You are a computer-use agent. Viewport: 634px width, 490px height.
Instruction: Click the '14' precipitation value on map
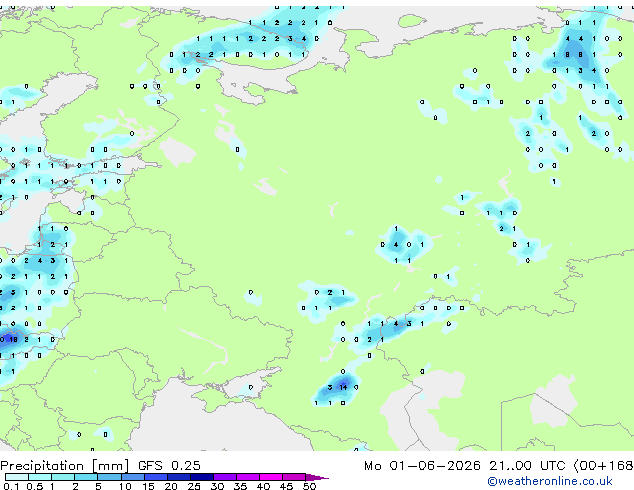[343, 387]
